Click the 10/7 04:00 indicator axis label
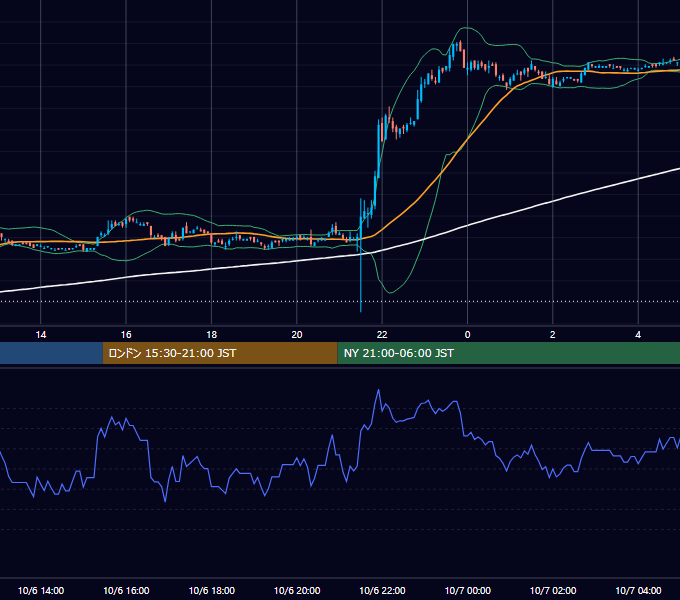 638,590
